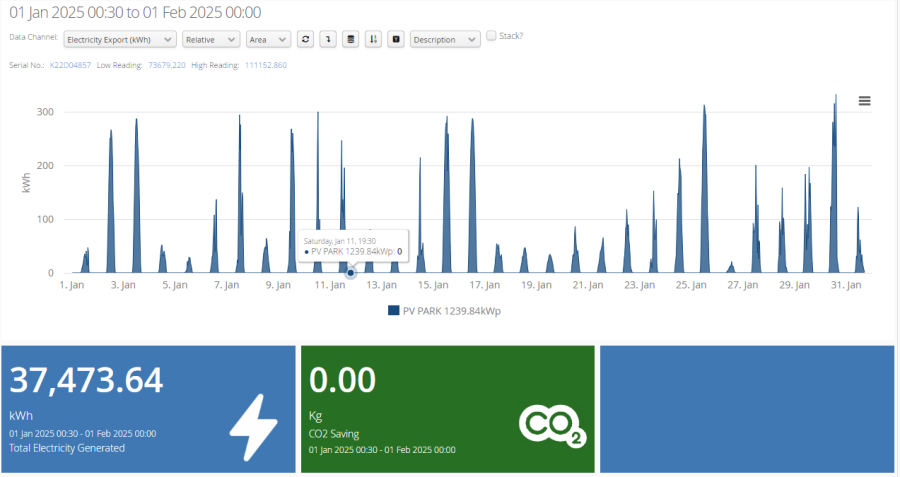Click the PV PARK legend color swatch
The width and height of the screenshot is (900, 477).
click(393, 311)
